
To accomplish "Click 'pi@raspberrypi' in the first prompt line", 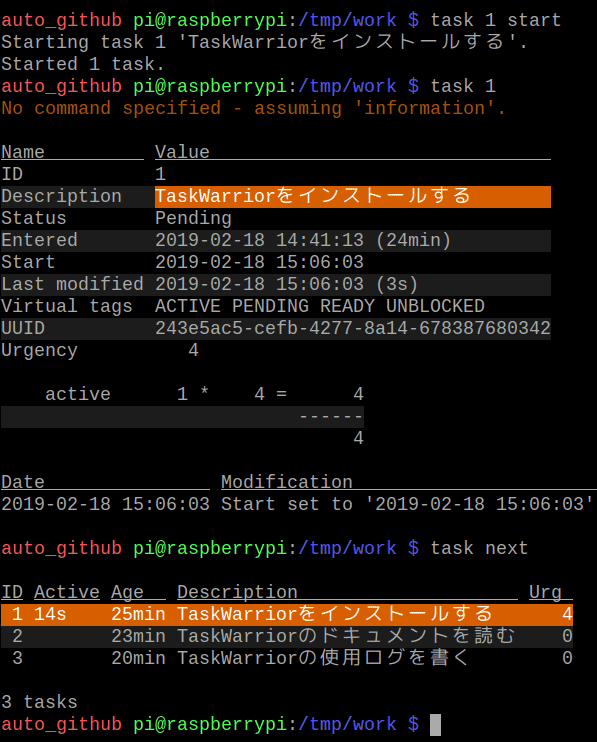I will click(x=210, y=20).
